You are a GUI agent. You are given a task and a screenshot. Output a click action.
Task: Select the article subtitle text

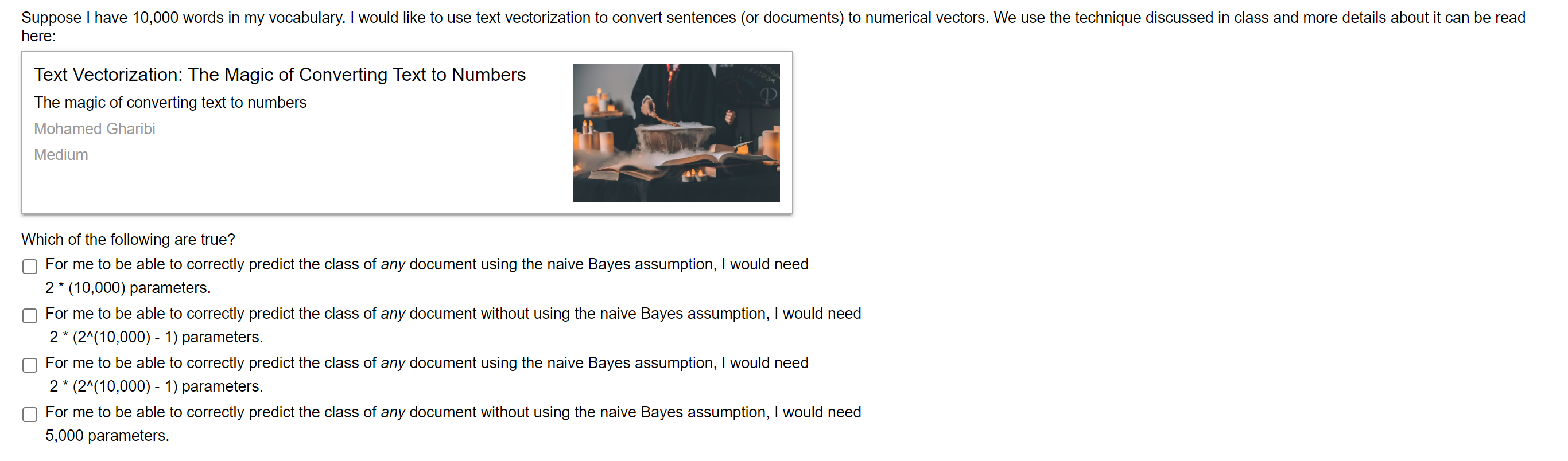[170, 102]
